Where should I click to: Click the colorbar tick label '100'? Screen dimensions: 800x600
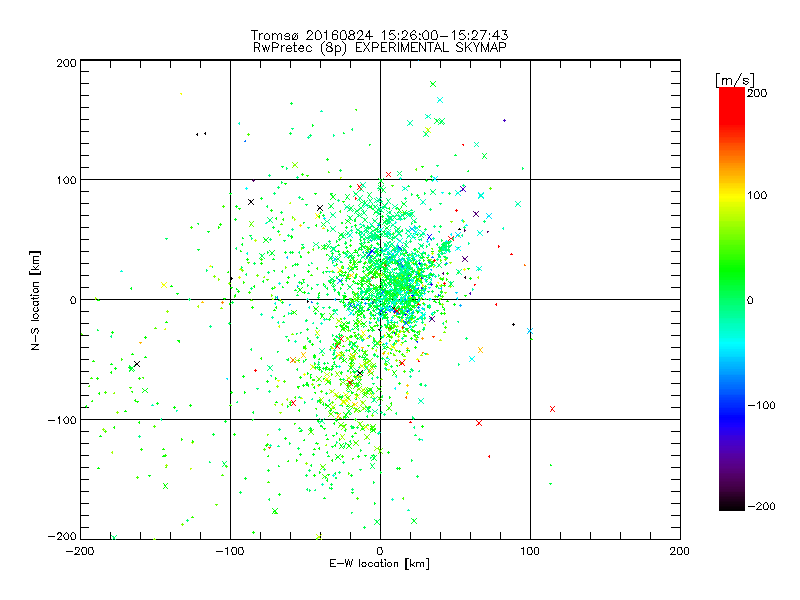(757, 195)
